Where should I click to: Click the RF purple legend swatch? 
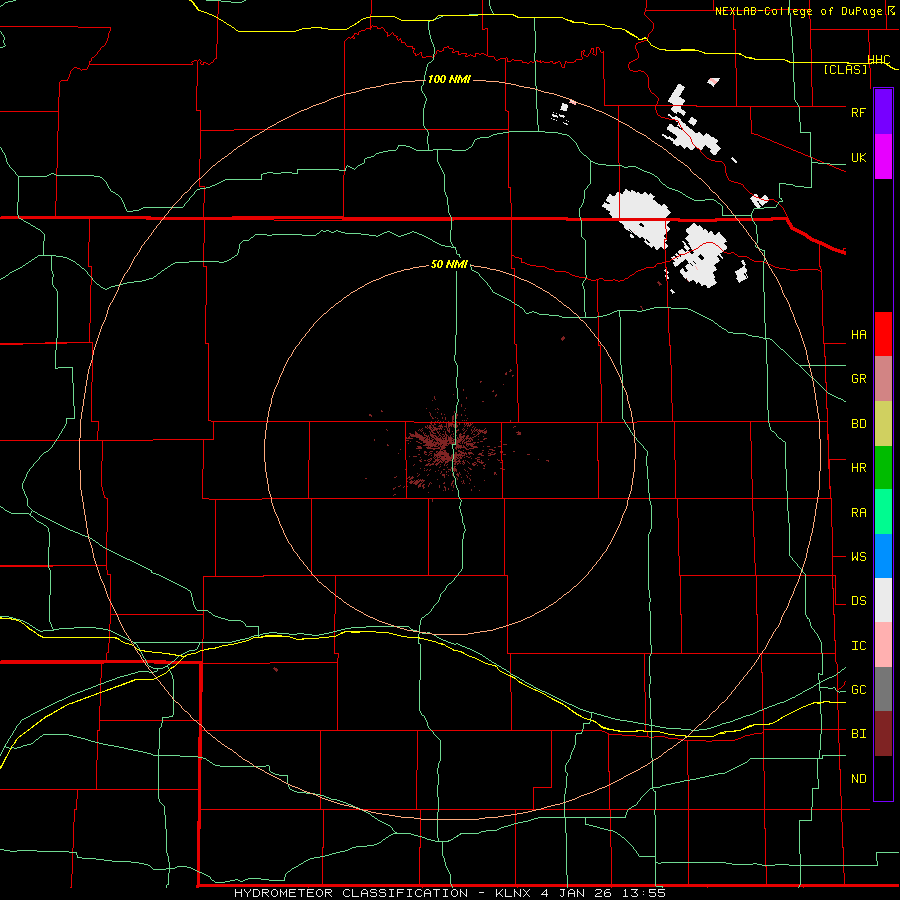coord(883,112)
